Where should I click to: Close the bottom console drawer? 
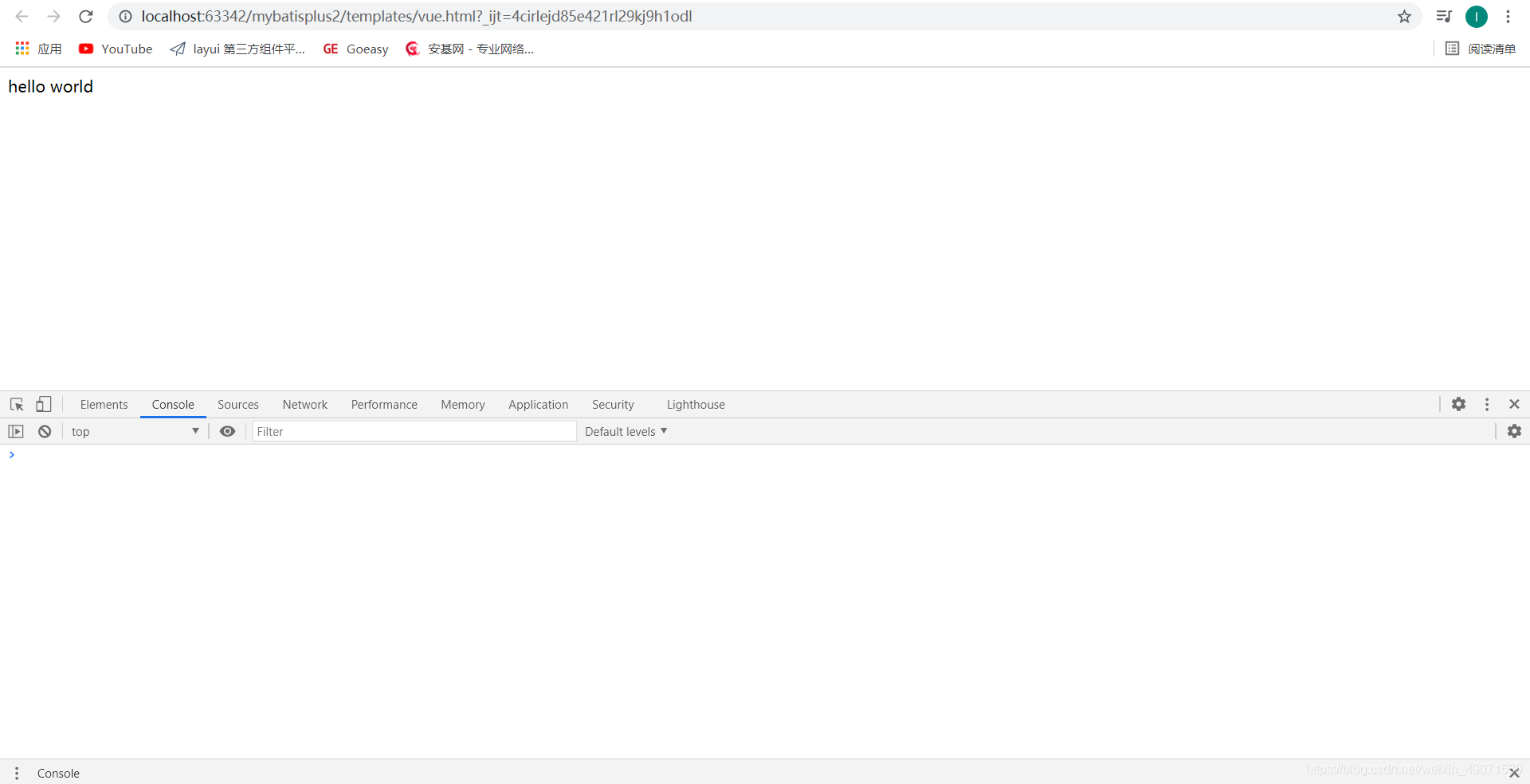point(1514,773)
